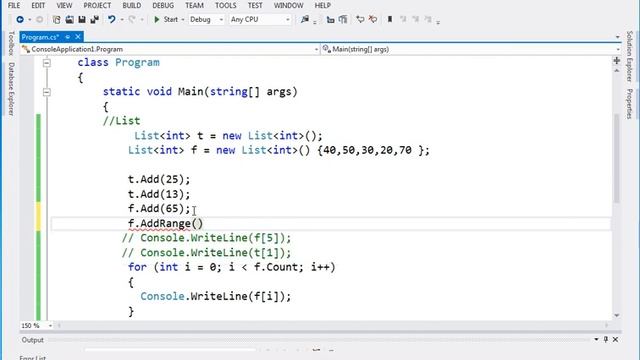Open the TOOLS menu
Viewport: 640px width, 360px height.
(226, 5)
